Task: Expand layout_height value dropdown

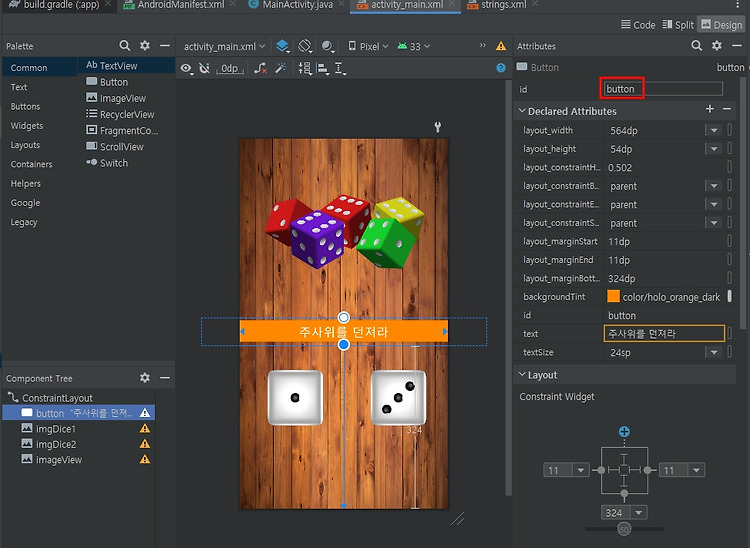Action: (714, 149)
